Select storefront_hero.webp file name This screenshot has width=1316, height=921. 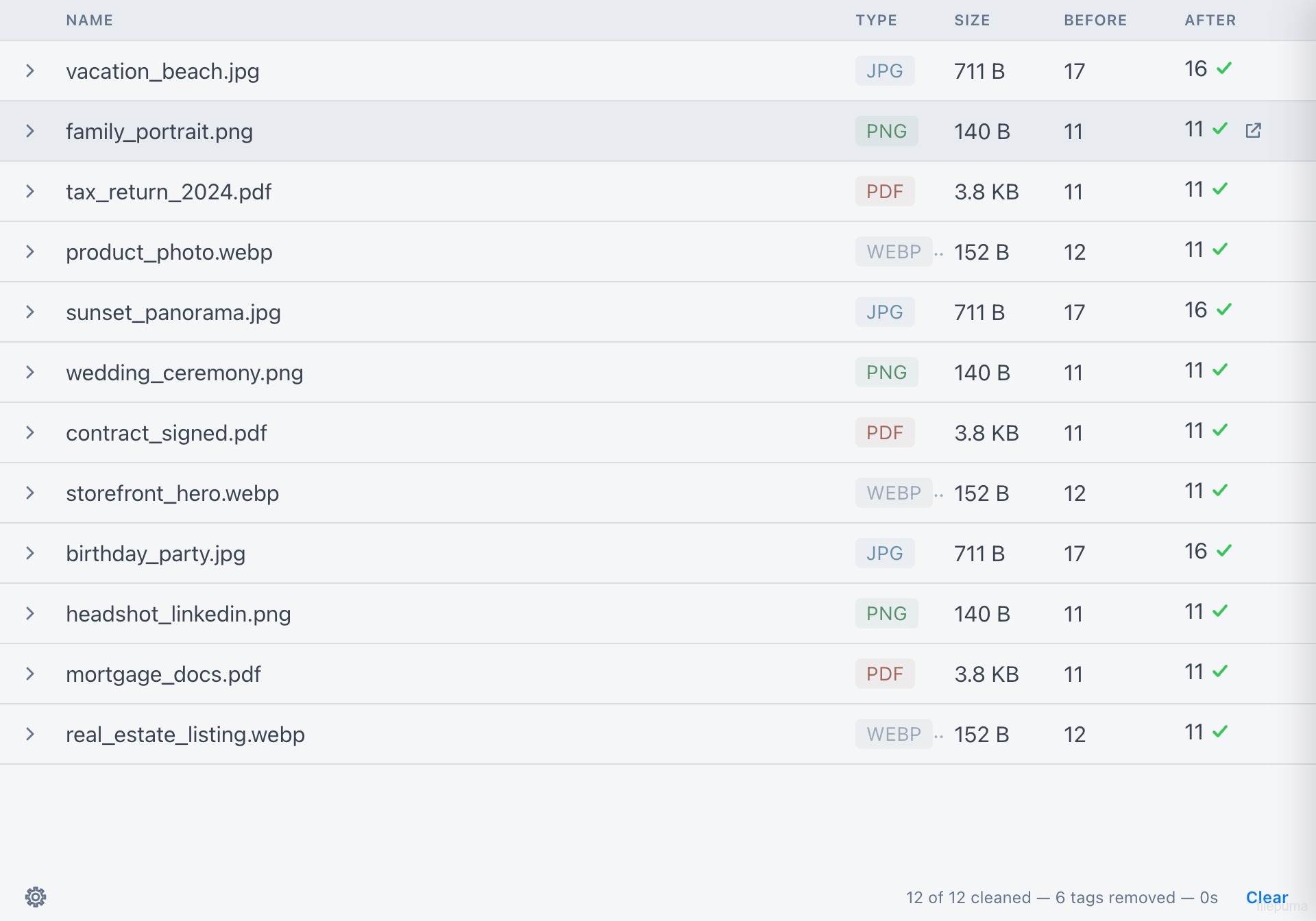173,493
